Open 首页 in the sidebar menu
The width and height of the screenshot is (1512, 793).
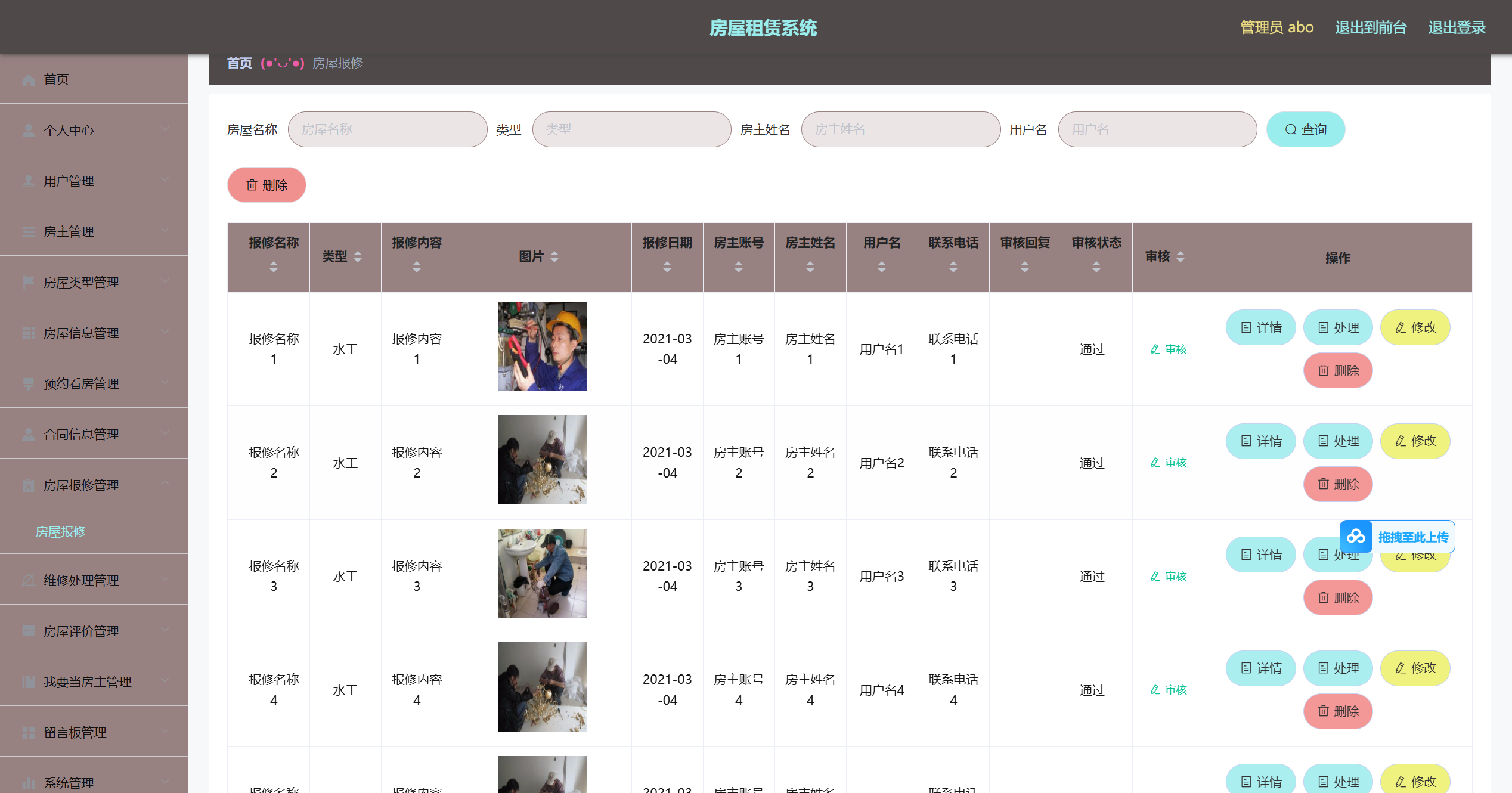coord(94,79)
